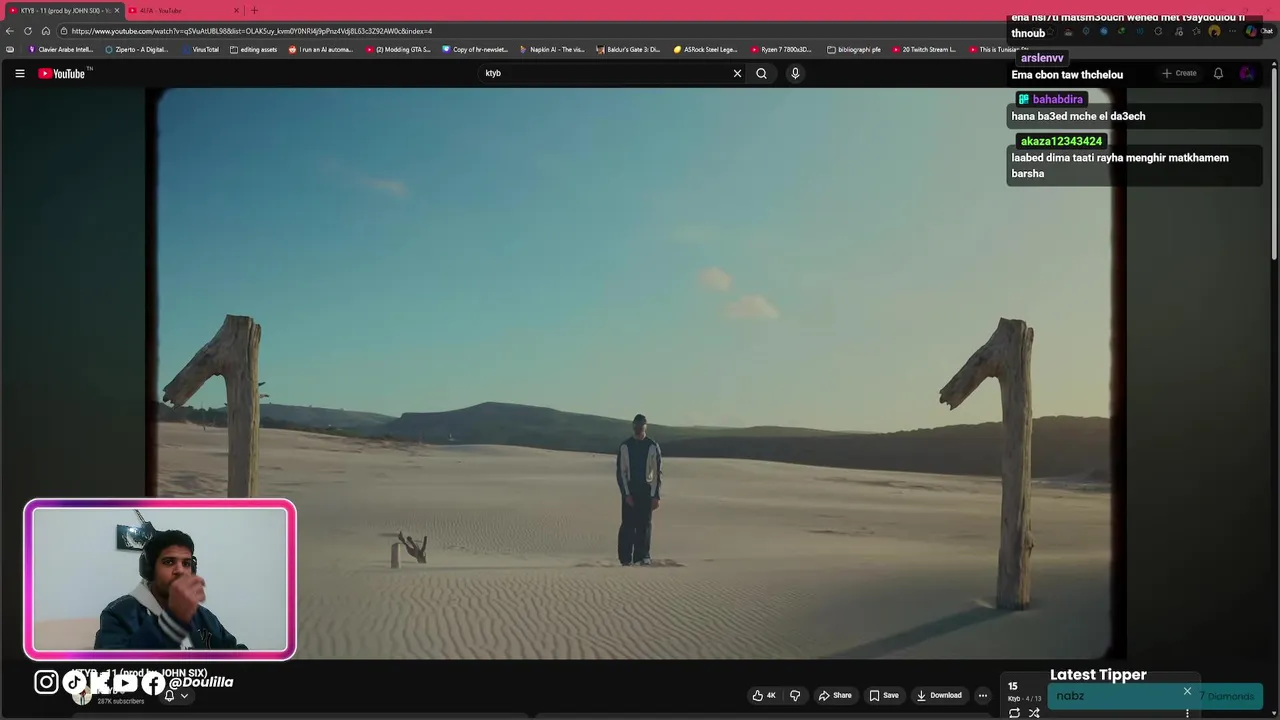Screen dimensions: 1280x720
Task: Toggle playlist loop
Action: click(1014, 713)
